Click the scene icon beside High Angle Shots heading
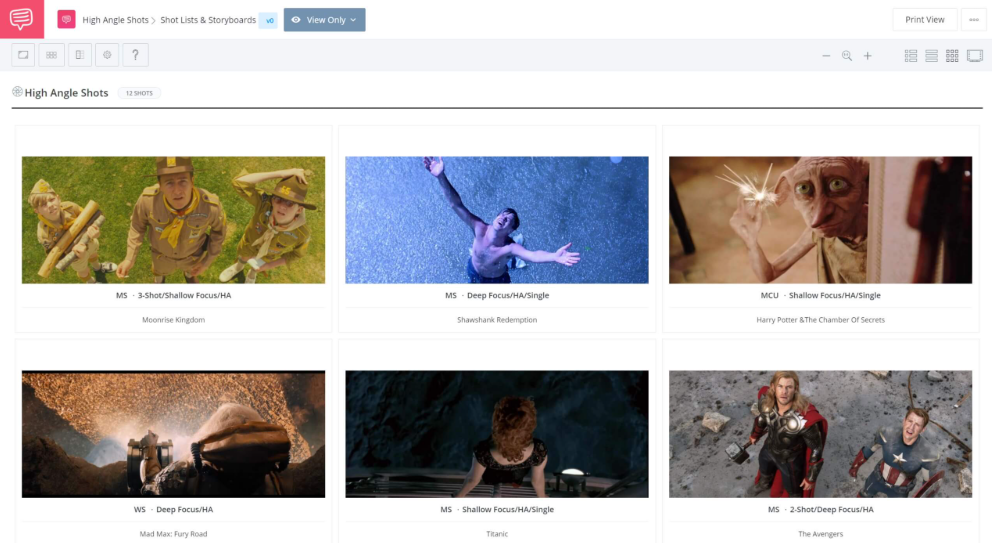Viewport: 992px width, 543px height. pyautogui.click(x=17, y=92)
